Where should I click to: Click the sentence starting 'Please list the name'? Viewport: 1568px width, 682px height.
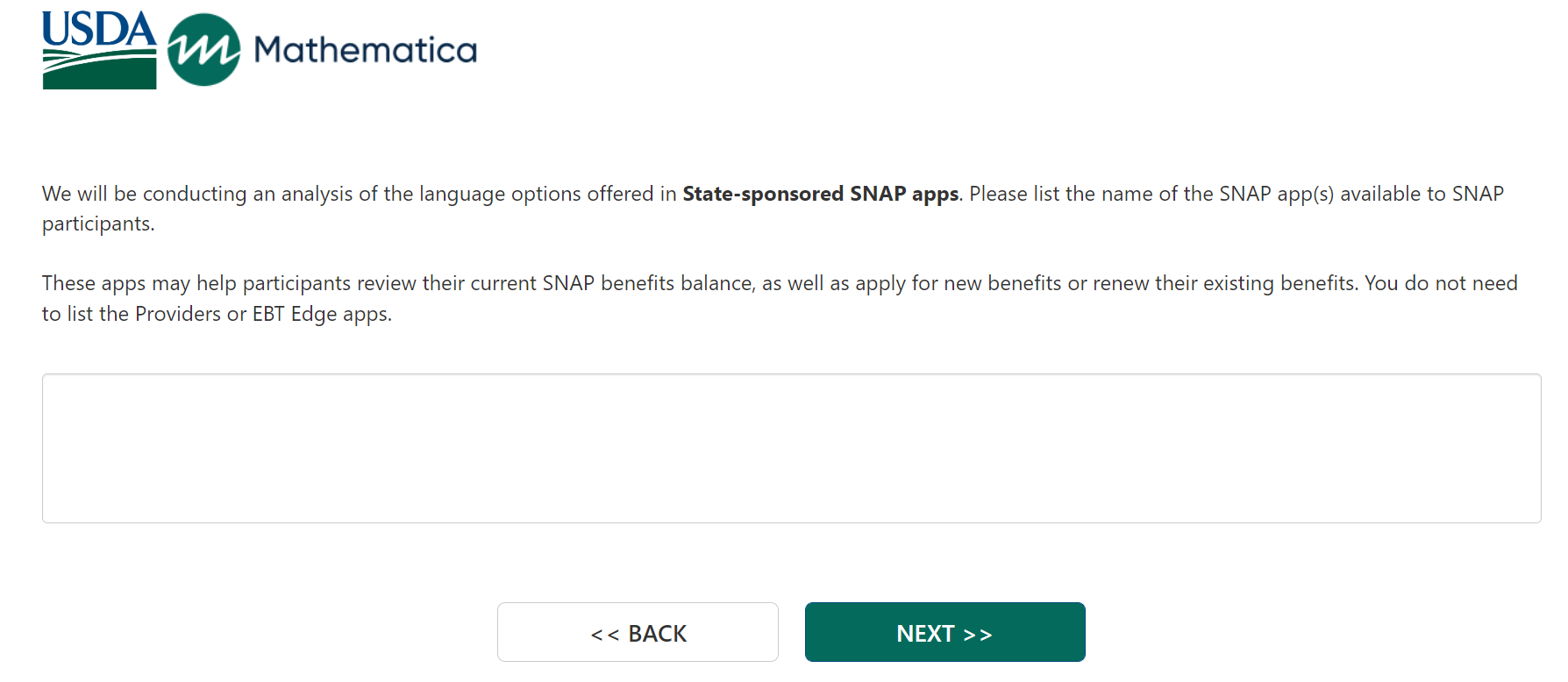[x=1228, y=194]
